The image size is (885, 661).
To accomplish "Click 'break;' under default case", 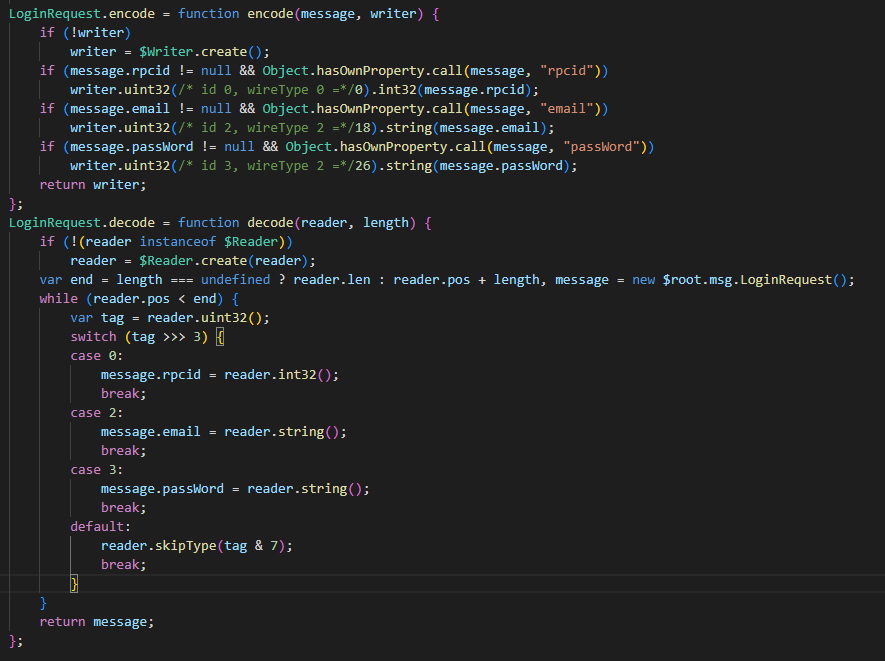I will (124, 564).
